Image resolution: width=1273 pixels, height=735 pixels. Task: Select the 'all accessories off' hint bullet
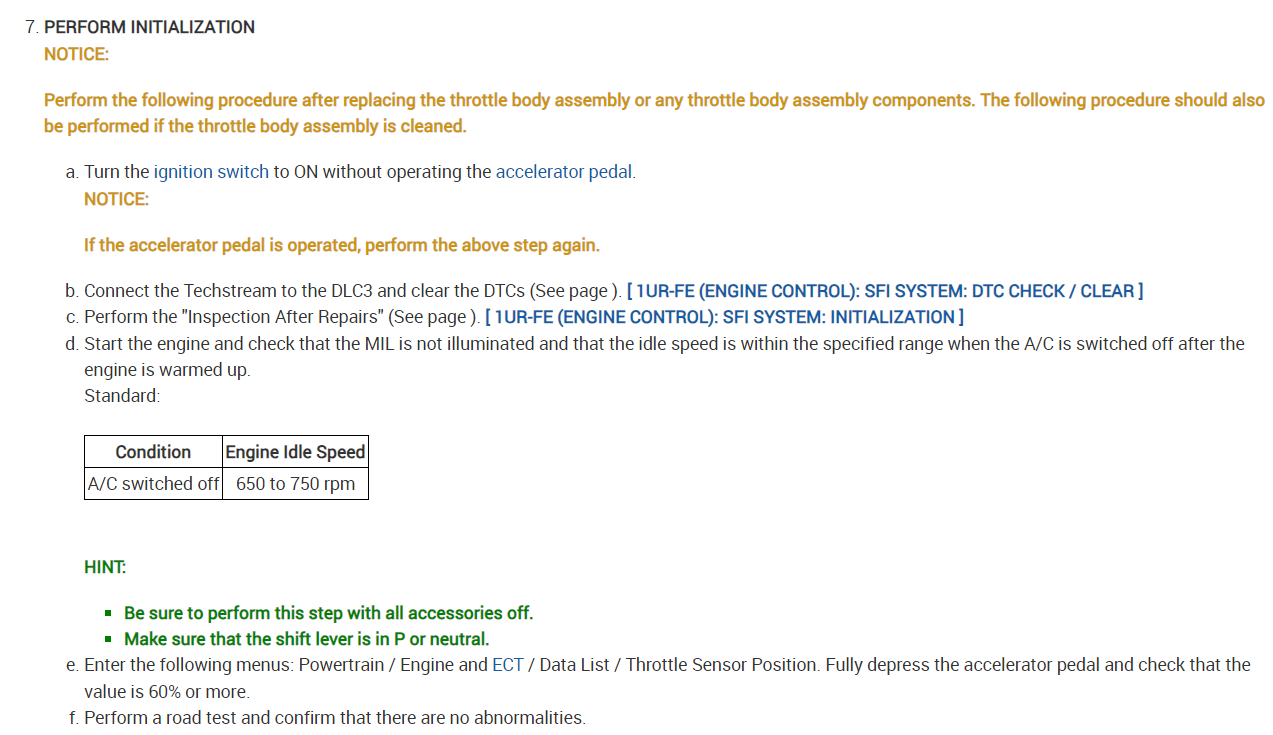(328, 613)
